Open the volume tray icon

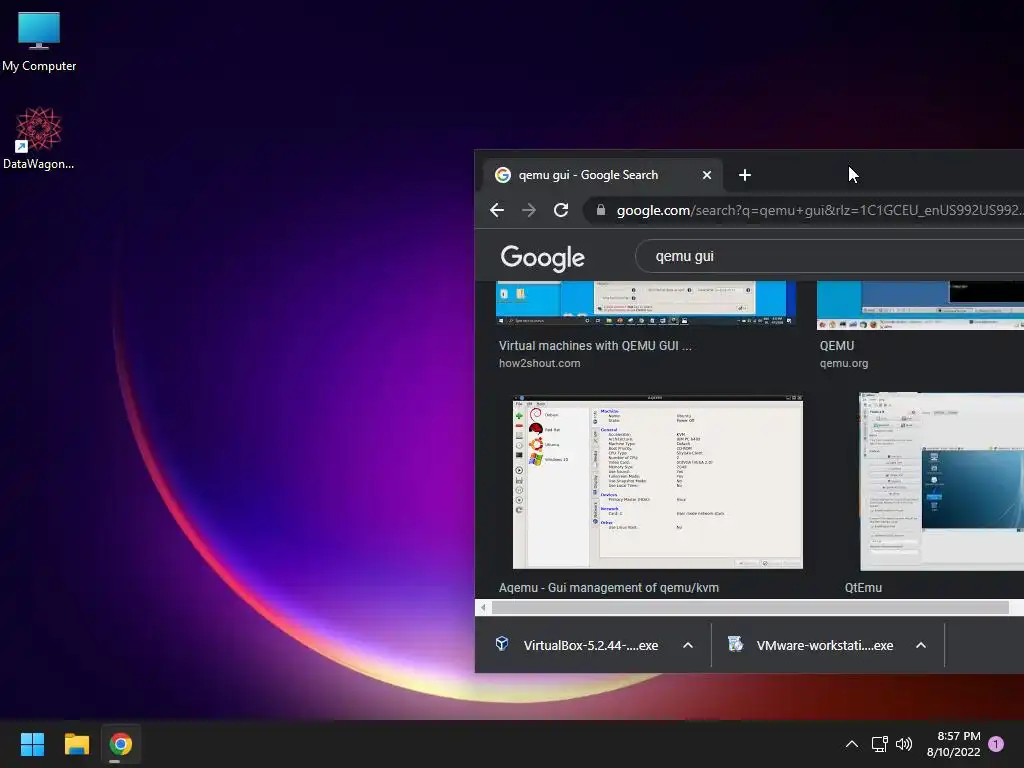[x=904, y=744]
